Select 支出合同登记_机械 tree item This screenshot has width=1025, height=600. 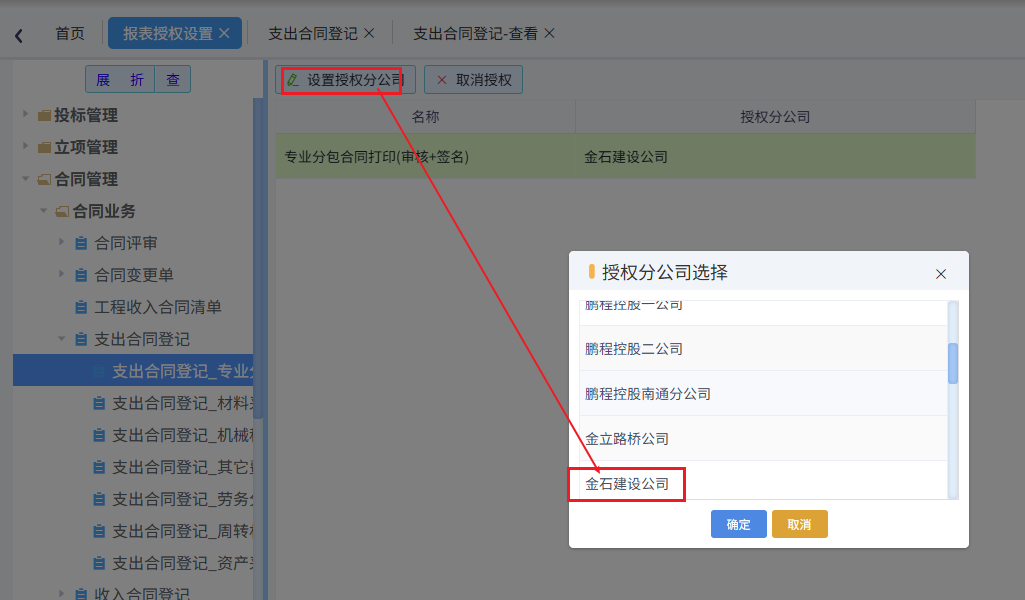tap(182, 435)
